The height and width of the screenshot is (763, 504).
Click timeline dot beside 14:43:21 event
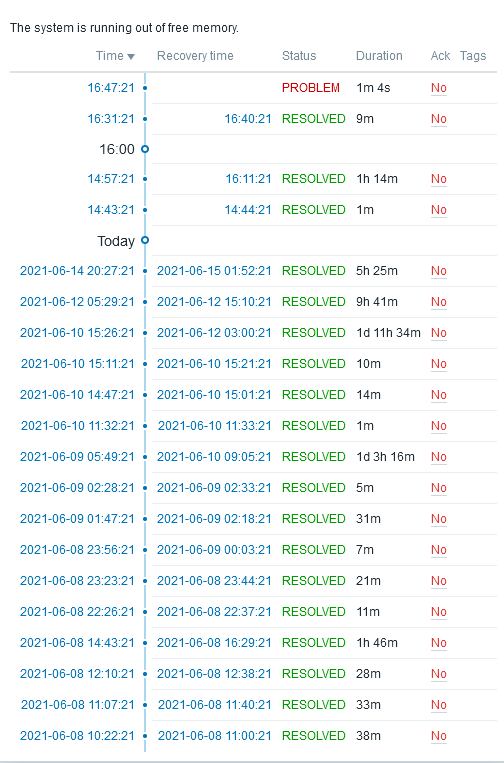point(145,210)
